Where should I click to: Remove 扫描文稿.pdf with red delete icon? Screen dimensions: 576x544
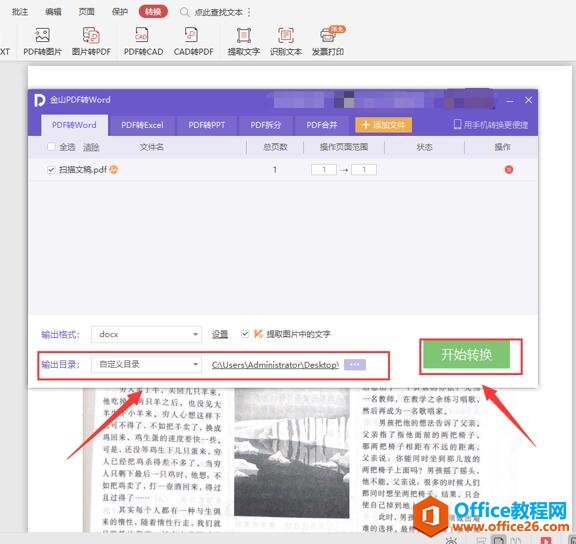point(509,169)
